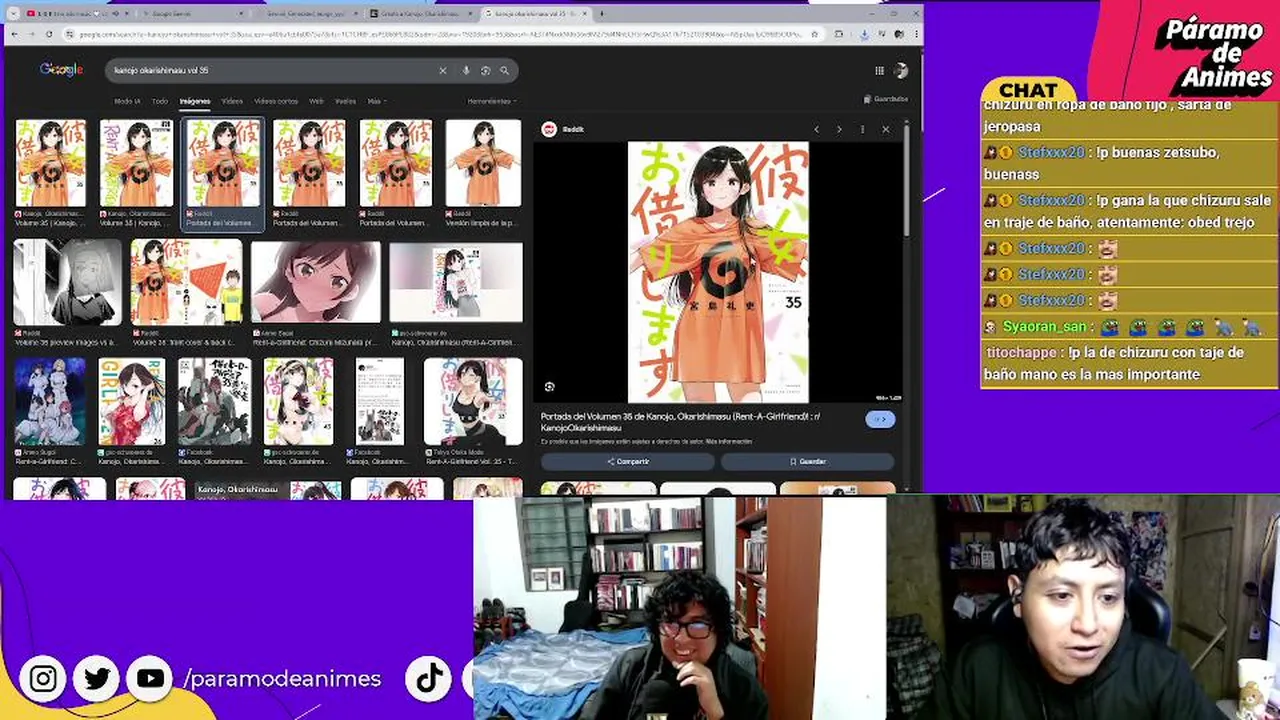Open the three-dot menu in image preview
The height and width of the screenshot is (720, 1280).
pyautogui.click(x=862, y=129)
